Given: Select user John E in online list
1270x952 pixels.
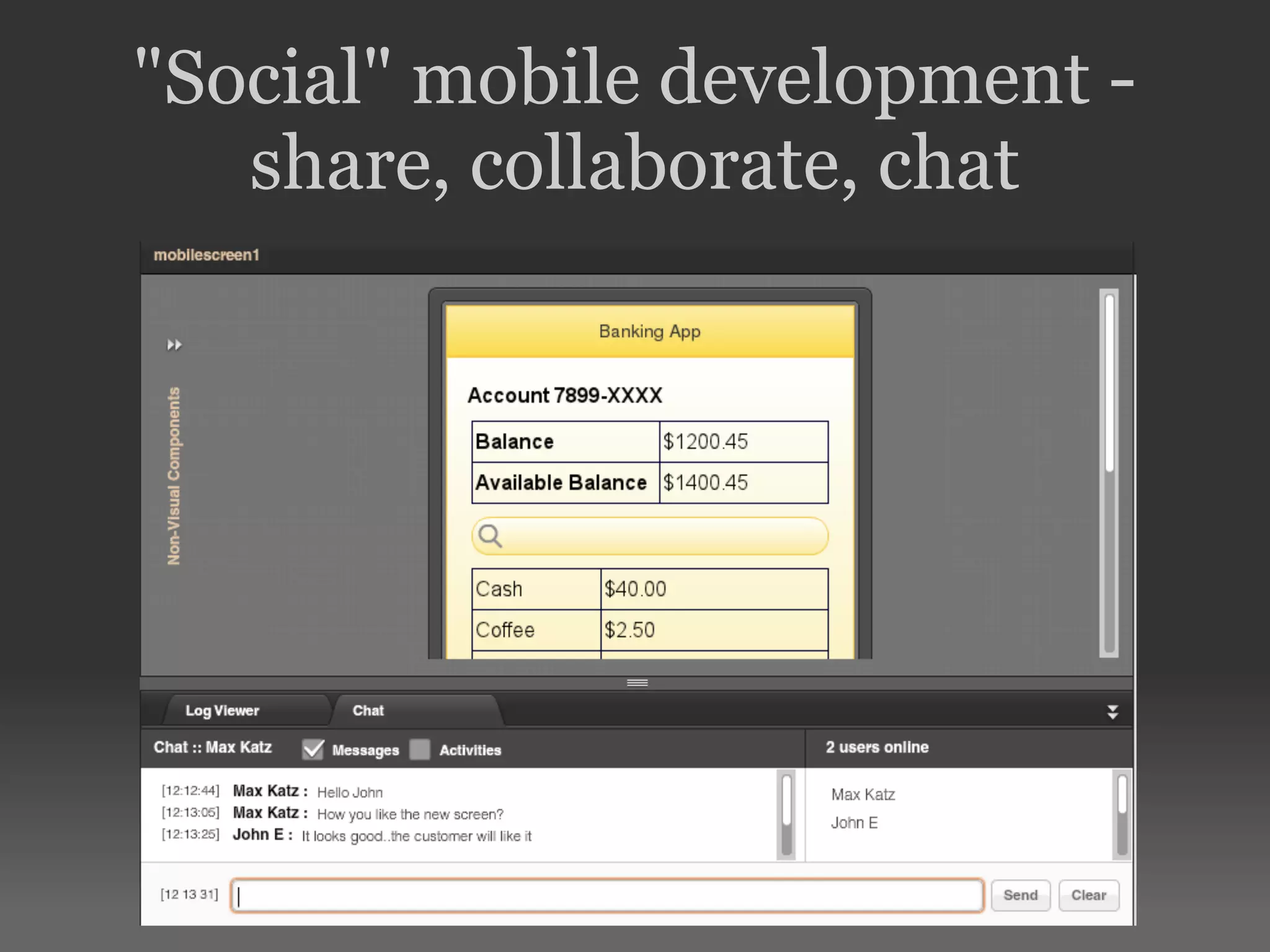Looking at the screenshot, I should pos(855,822).
